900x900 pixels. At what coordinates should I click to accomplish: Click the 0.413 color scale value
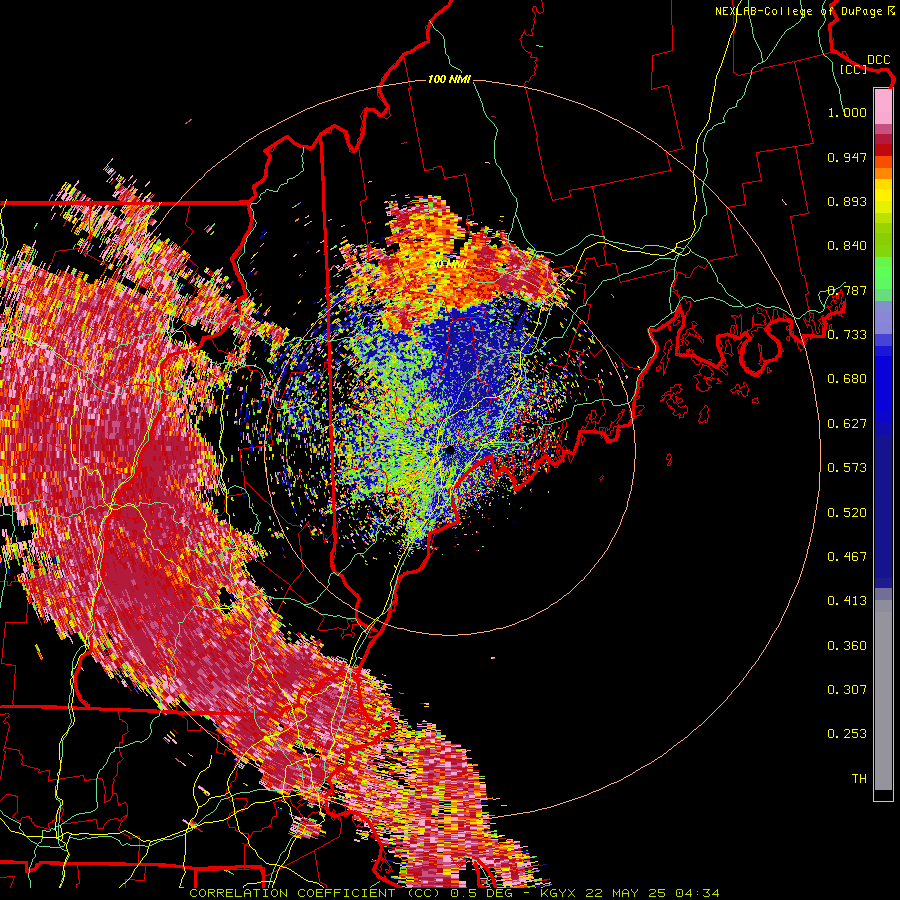click(x=847, y=601)
